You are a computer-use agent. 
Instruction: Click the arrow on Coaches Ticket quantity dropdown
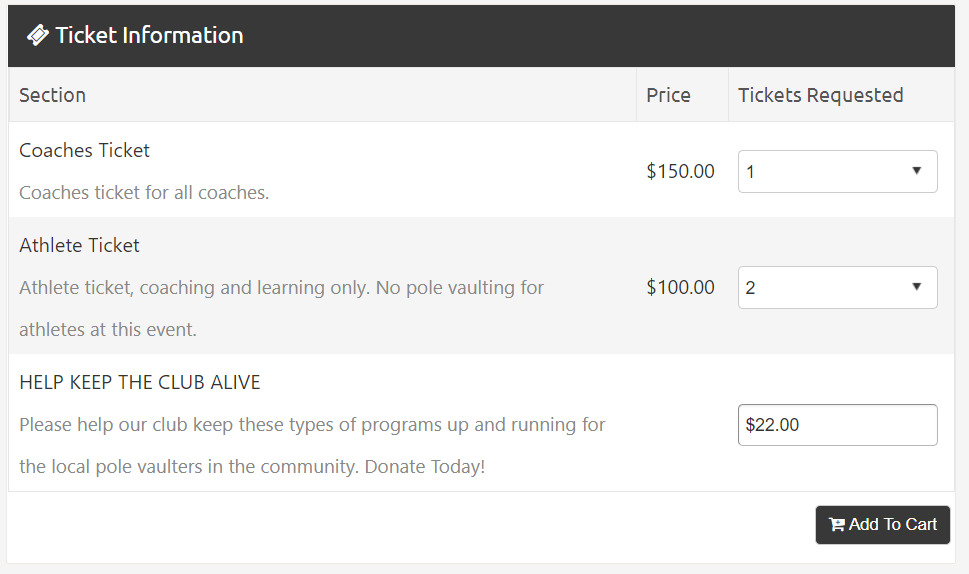(916, 171)
